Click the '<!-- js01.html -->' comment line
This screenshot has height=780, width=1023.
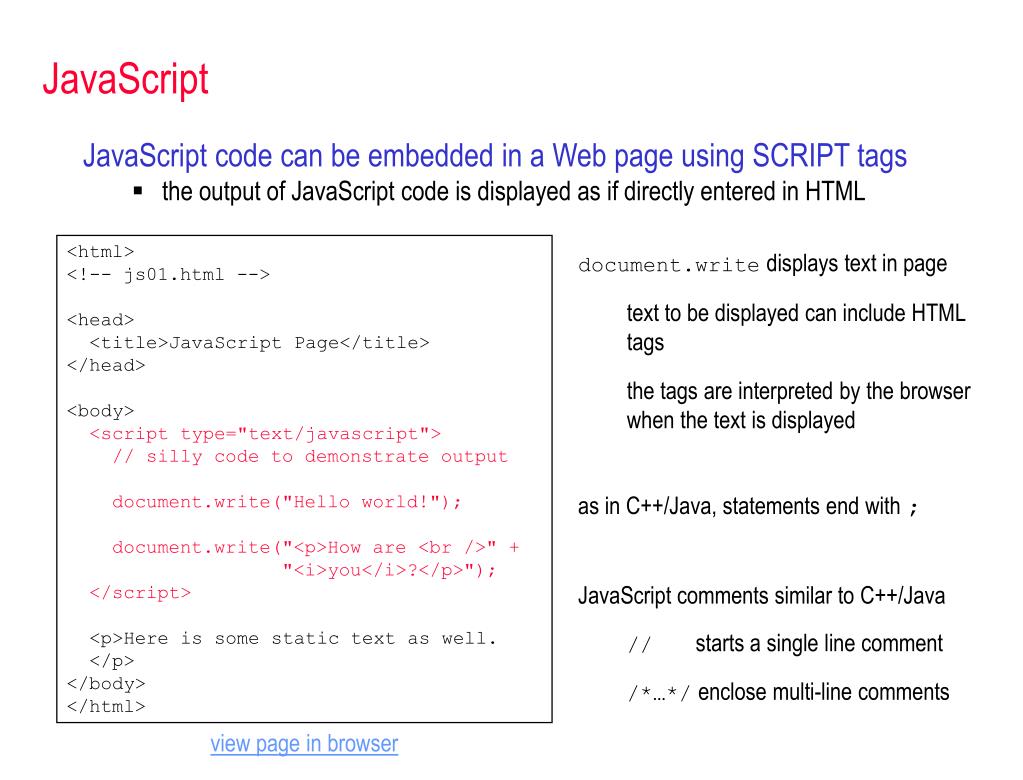click(168, 275)
